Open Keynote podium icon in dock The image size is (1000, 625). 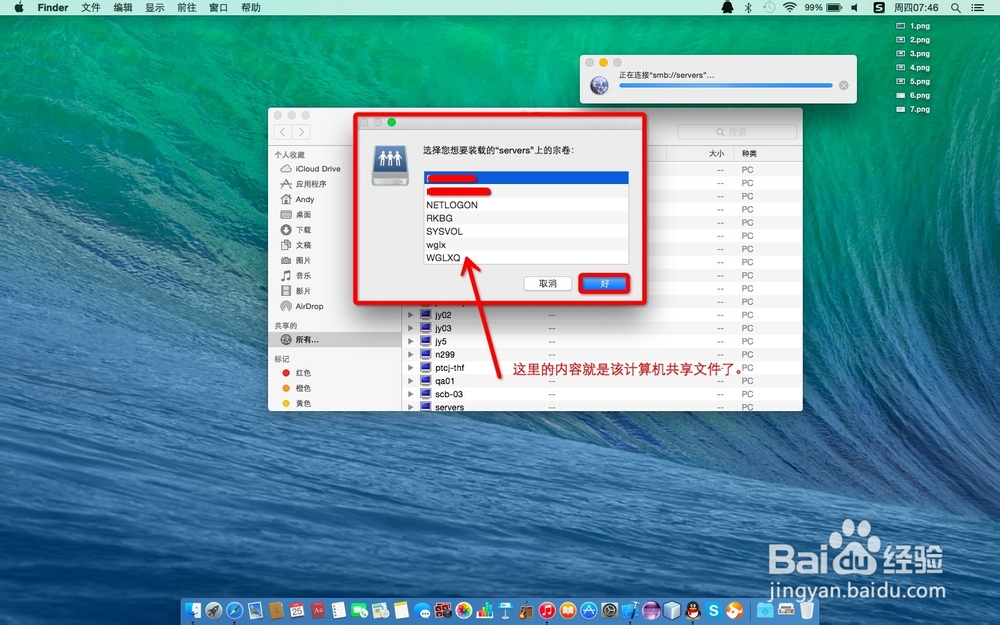coord(505,610)
